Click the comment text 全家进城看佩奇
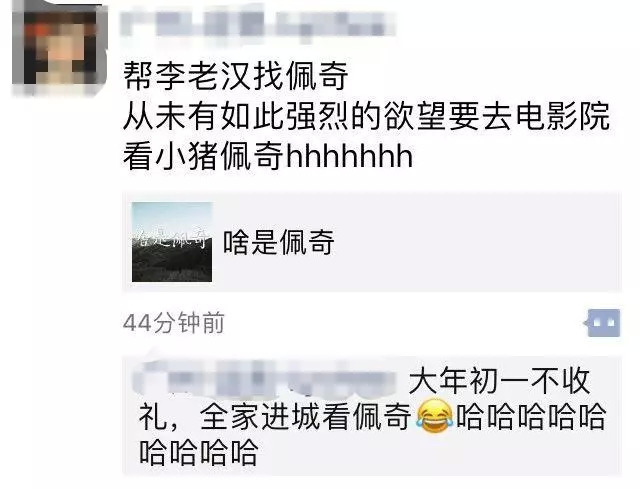This screenshot has width=640, height=489. coord(306,417)
